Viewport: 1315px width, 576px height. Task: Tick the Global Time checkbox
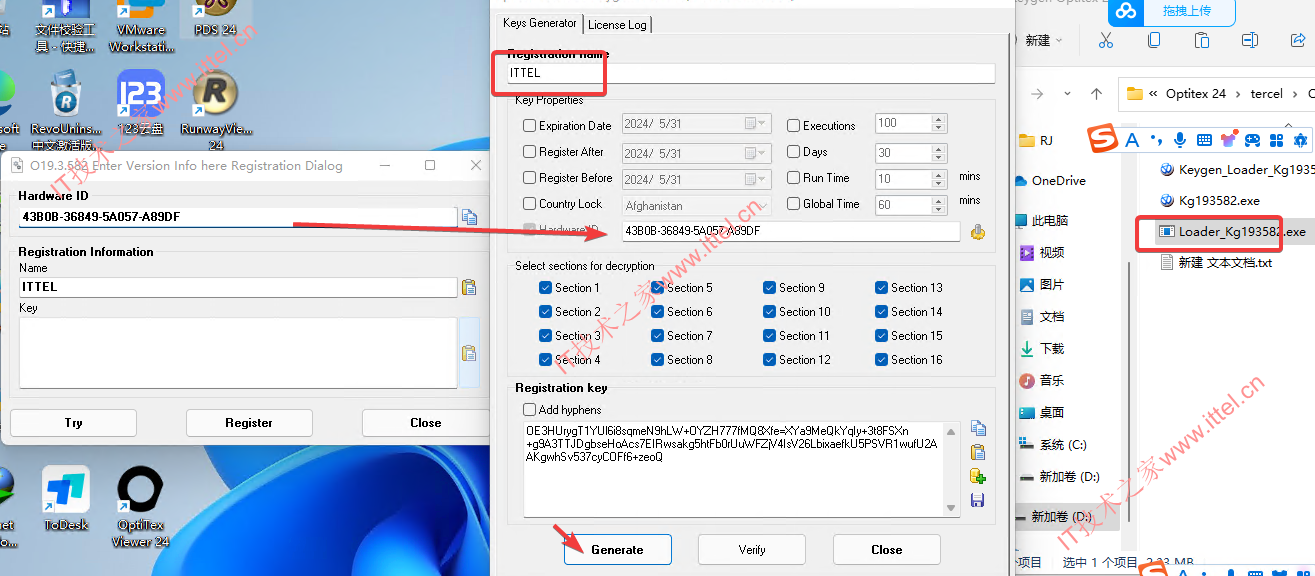coord(794,204)
